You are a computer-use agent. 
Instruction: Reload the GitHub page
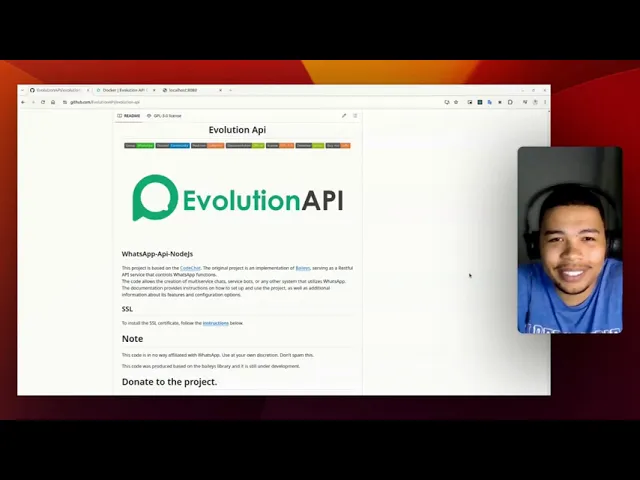pyautogui.click(x=43, y=102)
